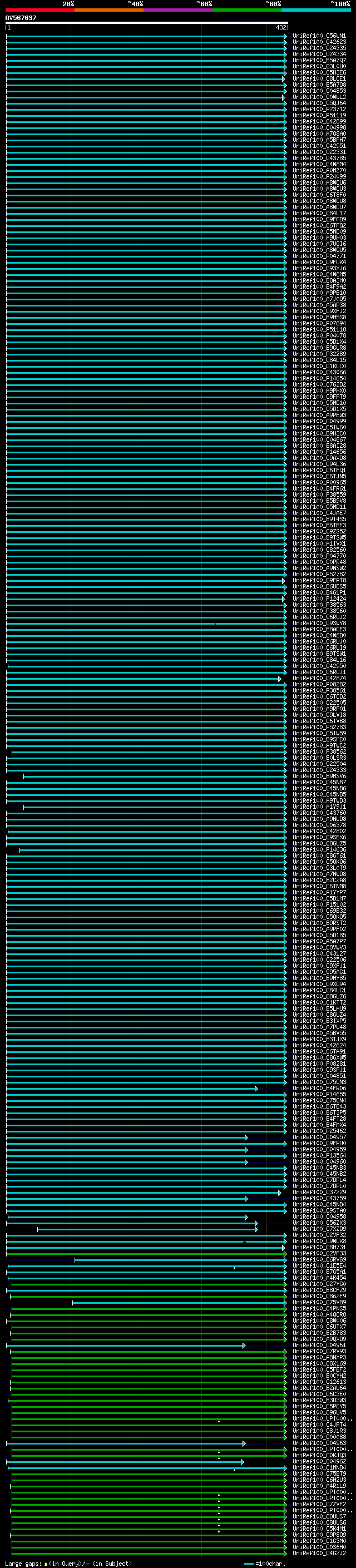The width and height of the screenshot is (356, 1568).
Task: Click the orange ~40% identity legend segment
Action: coord(109,10)
